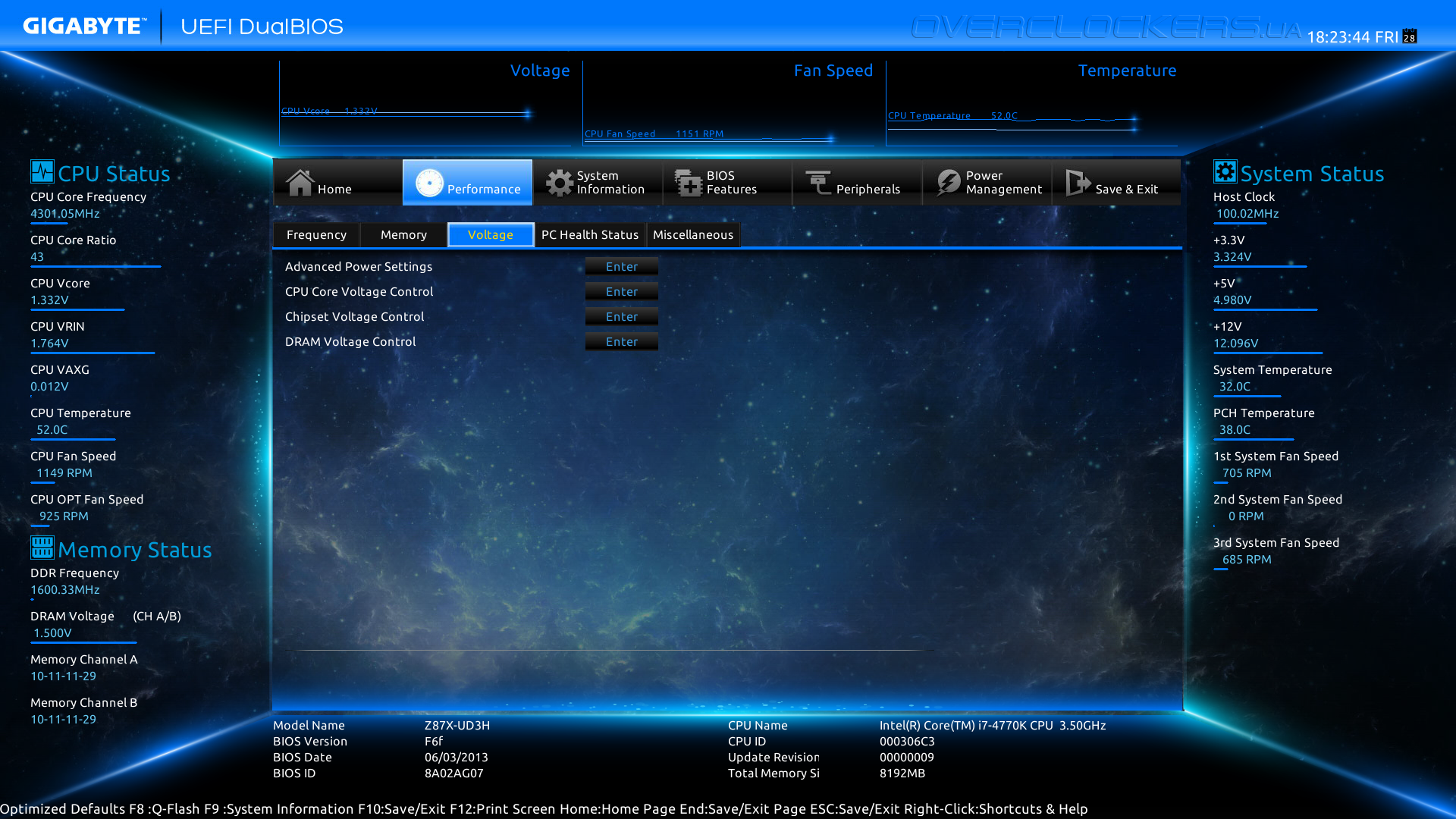Click Memory Channel A timings 10-11-11-29

tap(64, 676)
